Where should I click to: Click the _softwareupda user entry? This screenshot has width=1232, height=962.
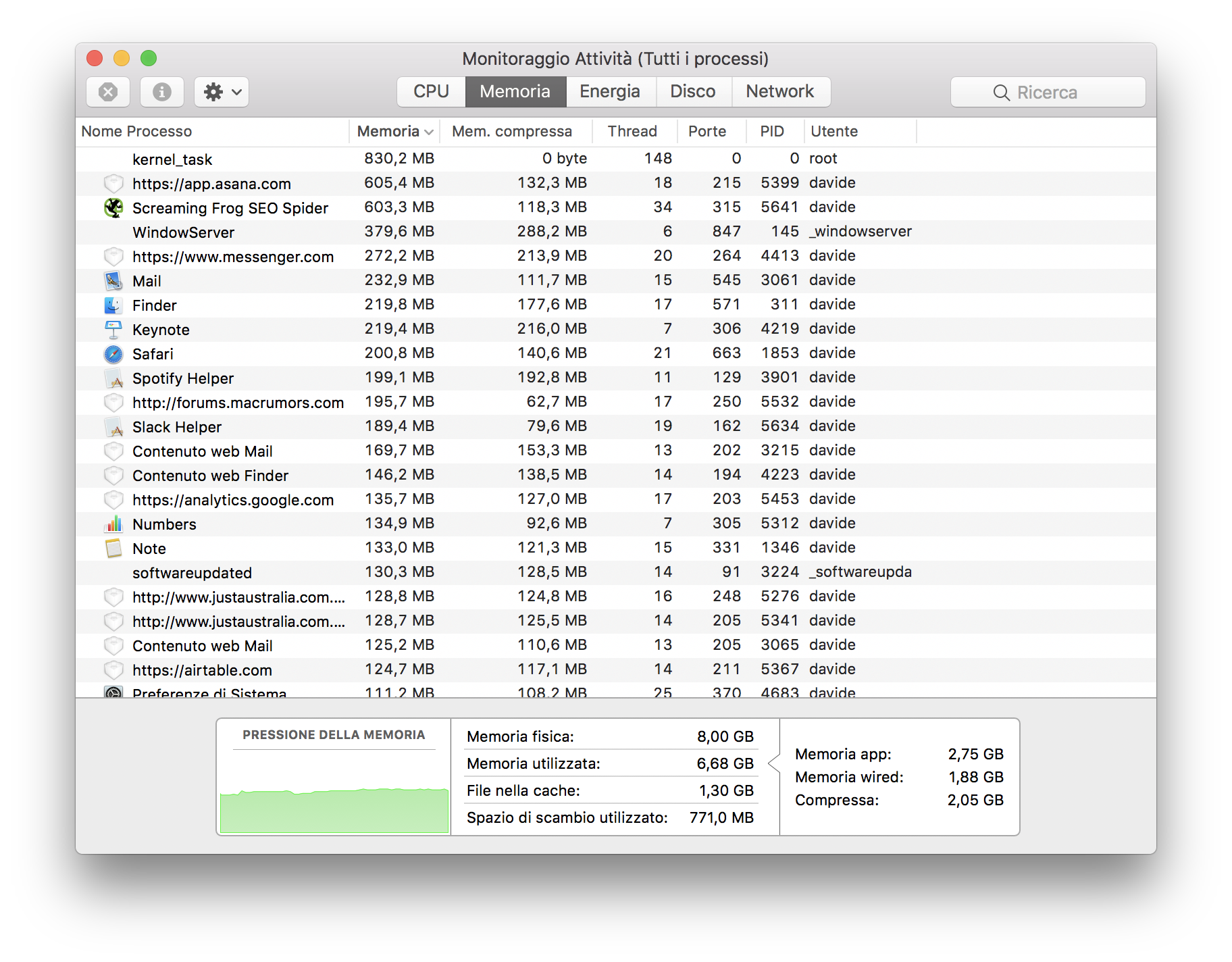(861, 572)
